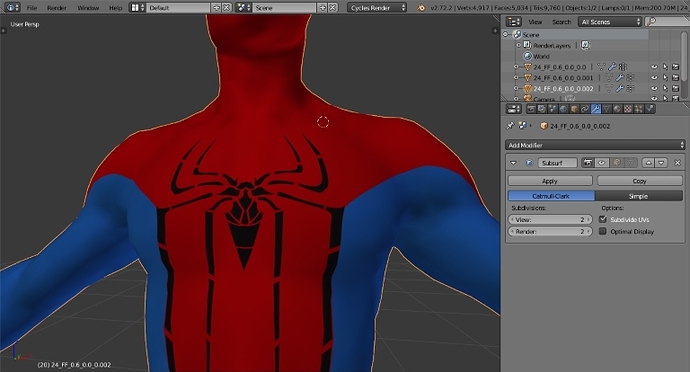Switch to Render Layers properties tab
Screen dimensions: 690x372
pos(542,109)
